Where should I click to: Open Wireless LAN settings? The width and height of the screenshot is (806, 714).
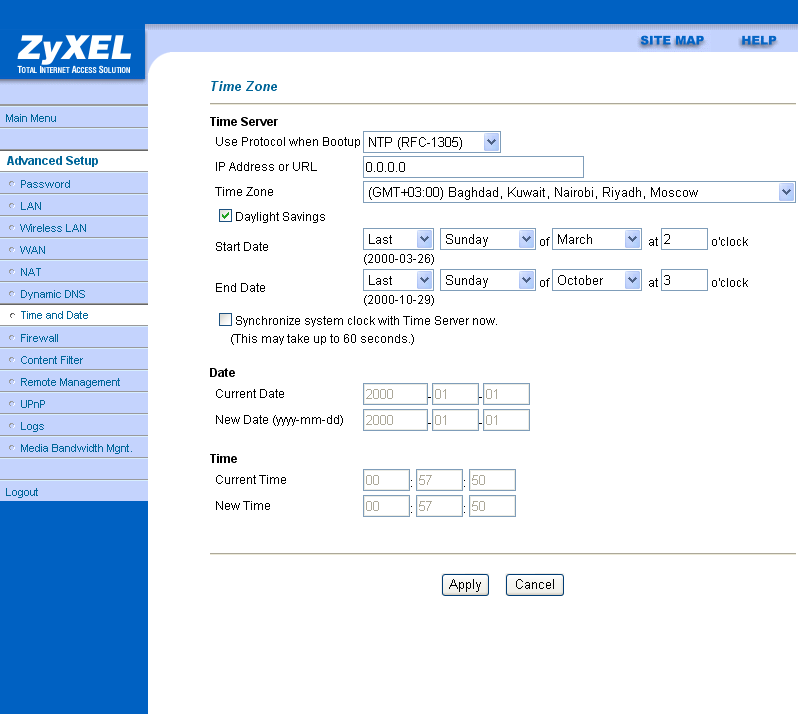tap(53, 228)
